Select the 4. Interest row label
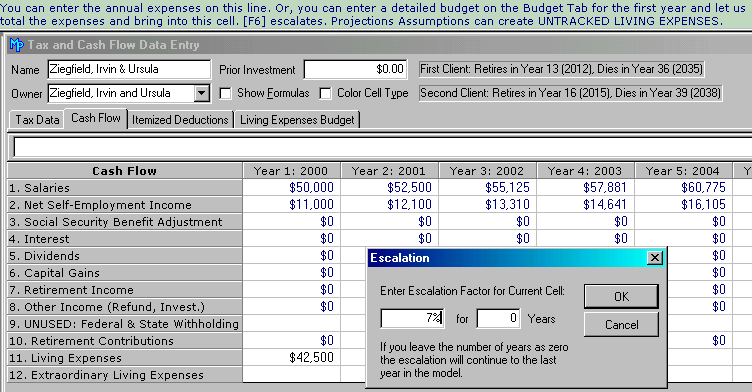This screenshot has width=752, height=392. [x=125, y=239]
